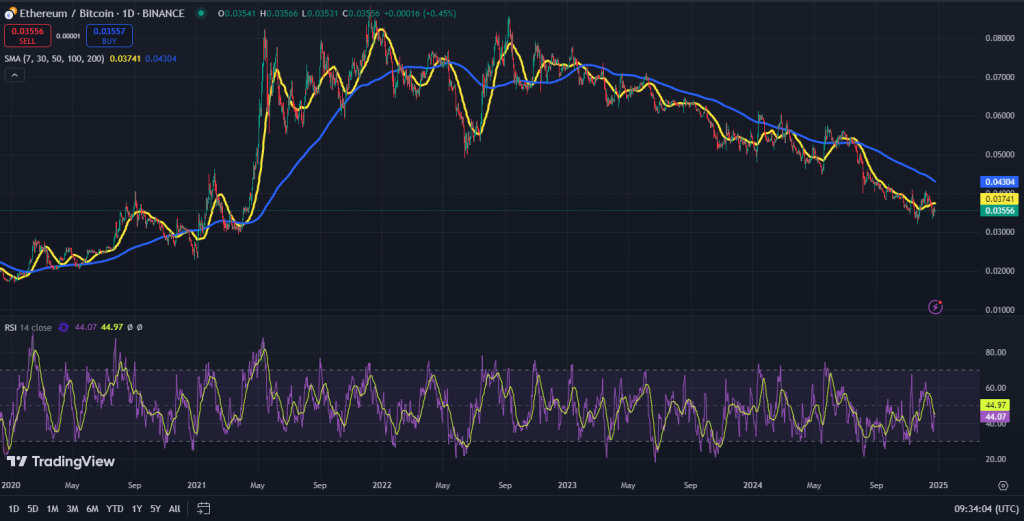The width and height of the screenshot is (1024, 521).
Task: Select the All time range
Action: coord(174,509)
